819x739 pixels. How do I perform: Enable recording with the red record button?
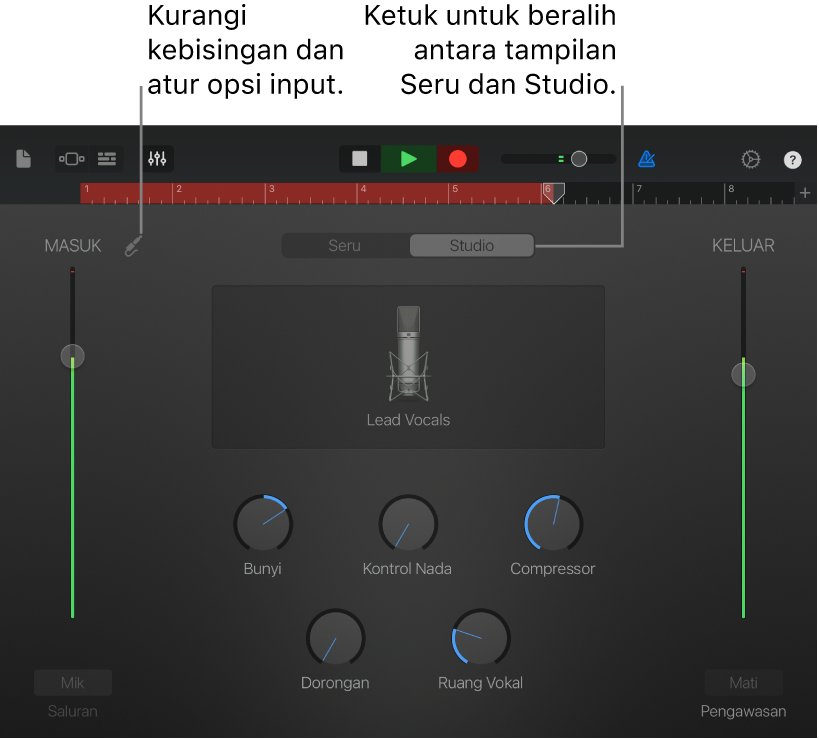pyautogui.click(x=457, y=158)
